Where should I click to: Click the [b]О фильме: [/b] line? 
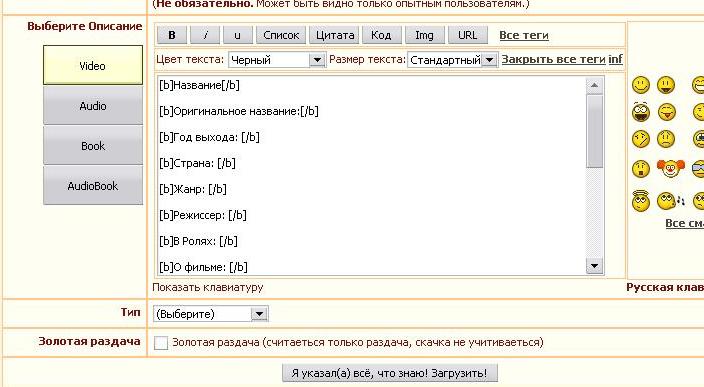pos(203,268)
